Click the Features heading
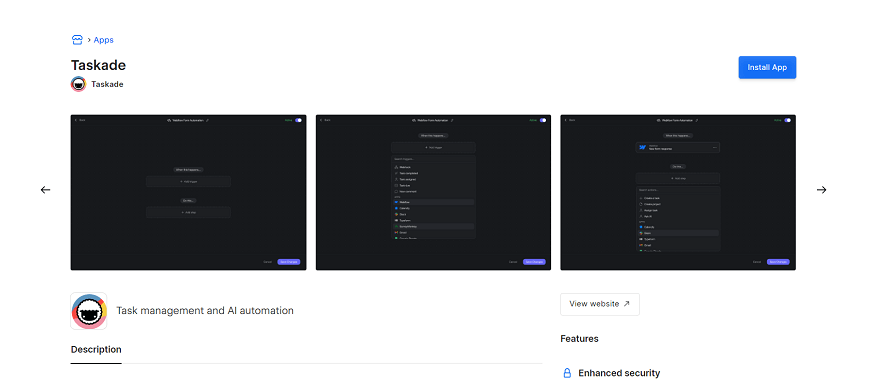The height and width of the screenshot is (384, 870). click(x=579, y=338)
